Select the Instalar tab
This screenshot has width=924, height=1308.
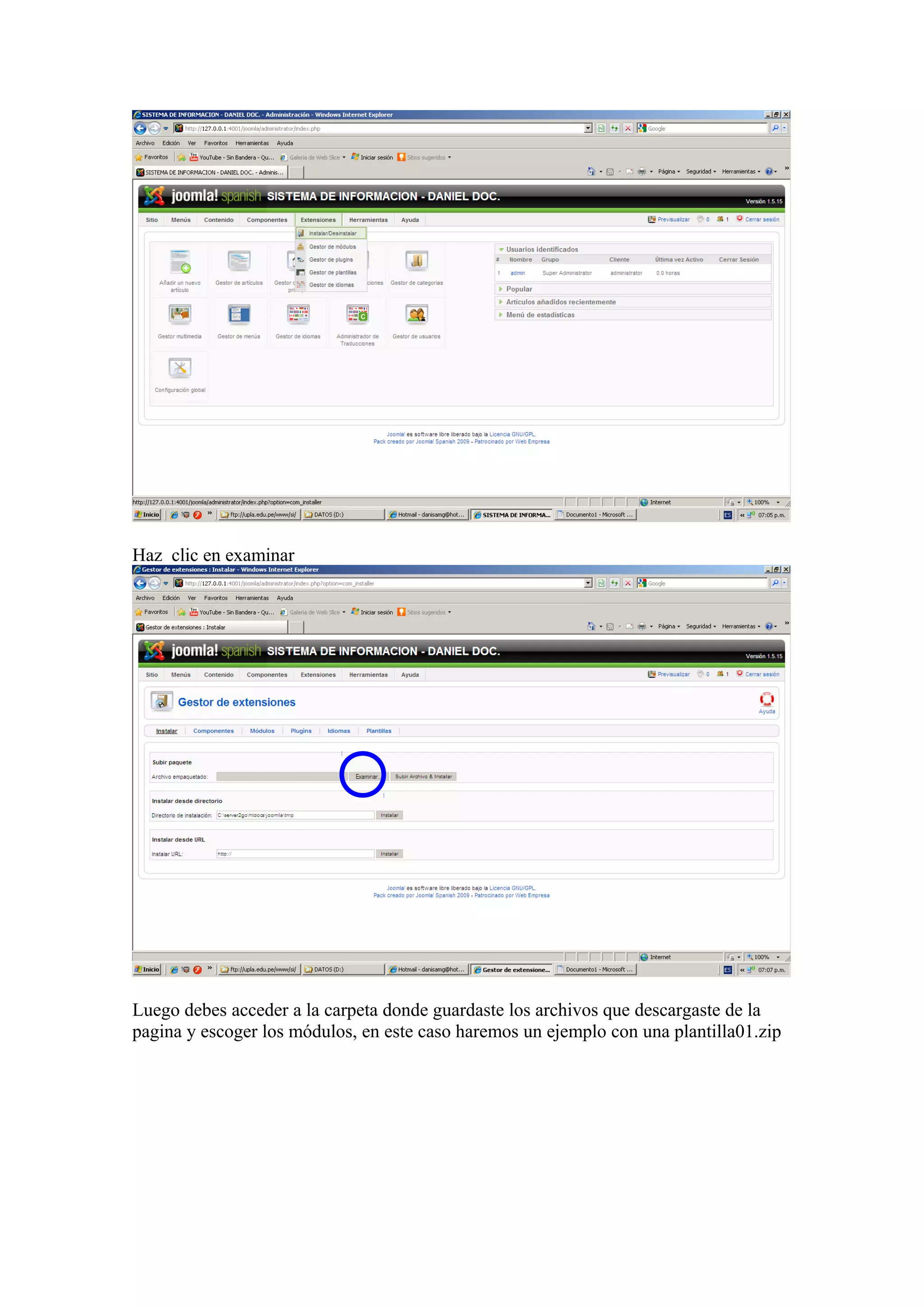(167, 731)
